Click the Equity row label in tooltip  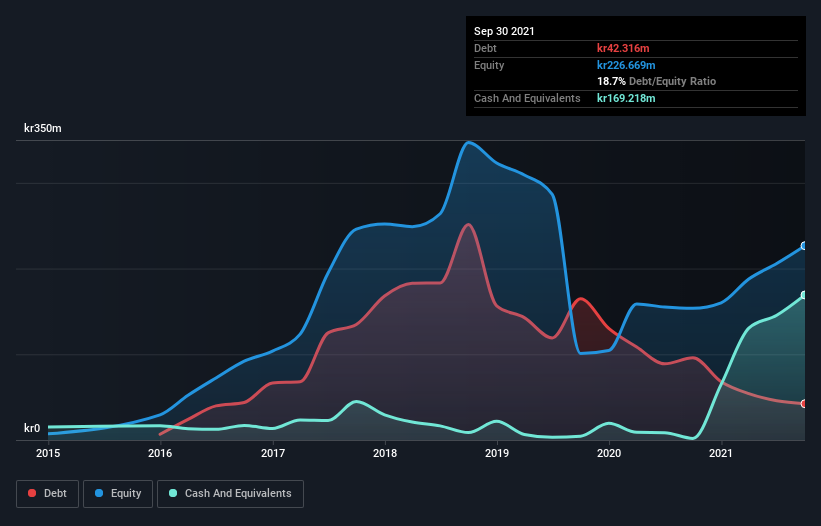point(489,65)
